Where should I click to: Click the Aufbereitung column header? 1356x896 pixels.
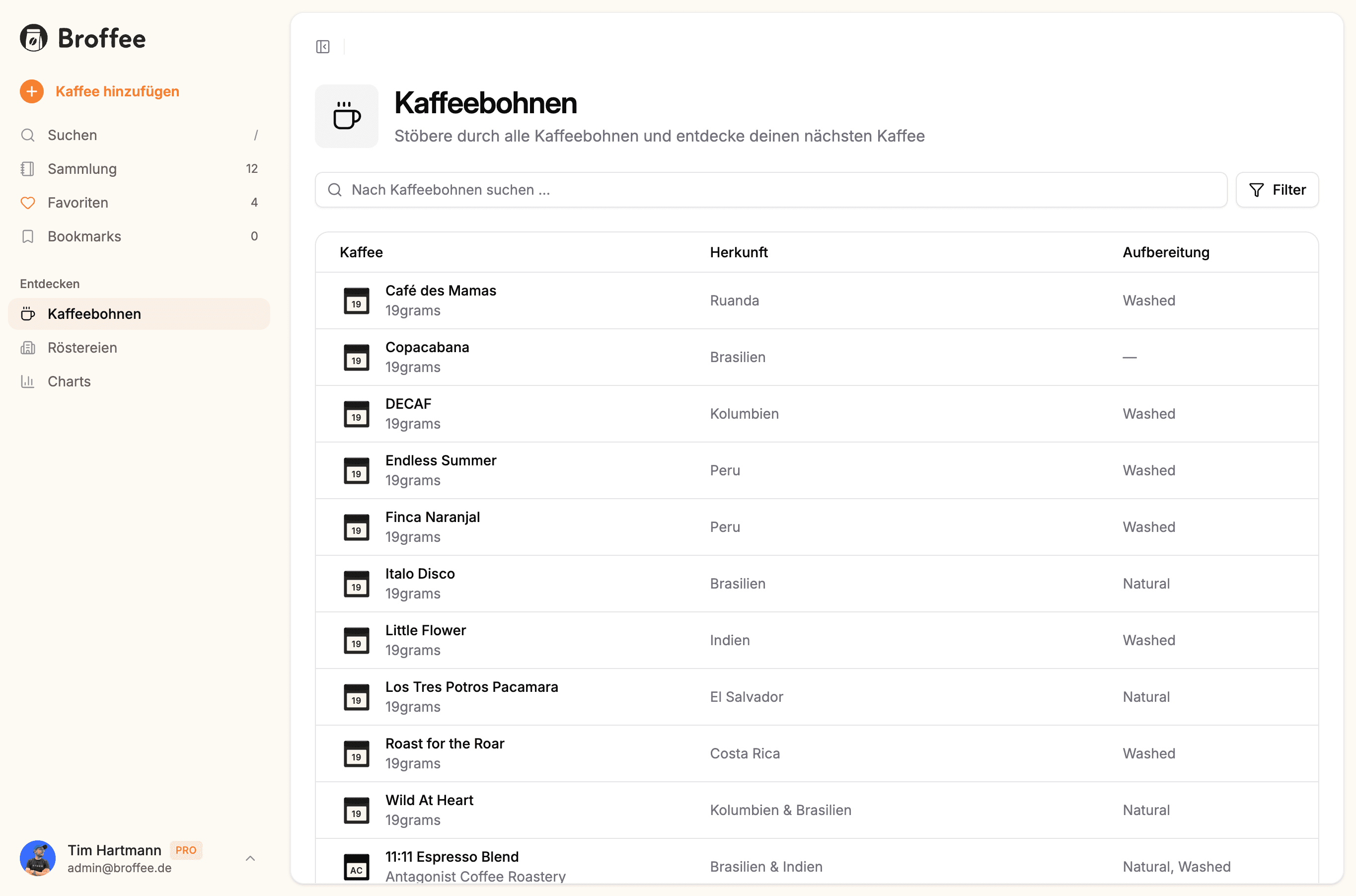point(1166,253)
